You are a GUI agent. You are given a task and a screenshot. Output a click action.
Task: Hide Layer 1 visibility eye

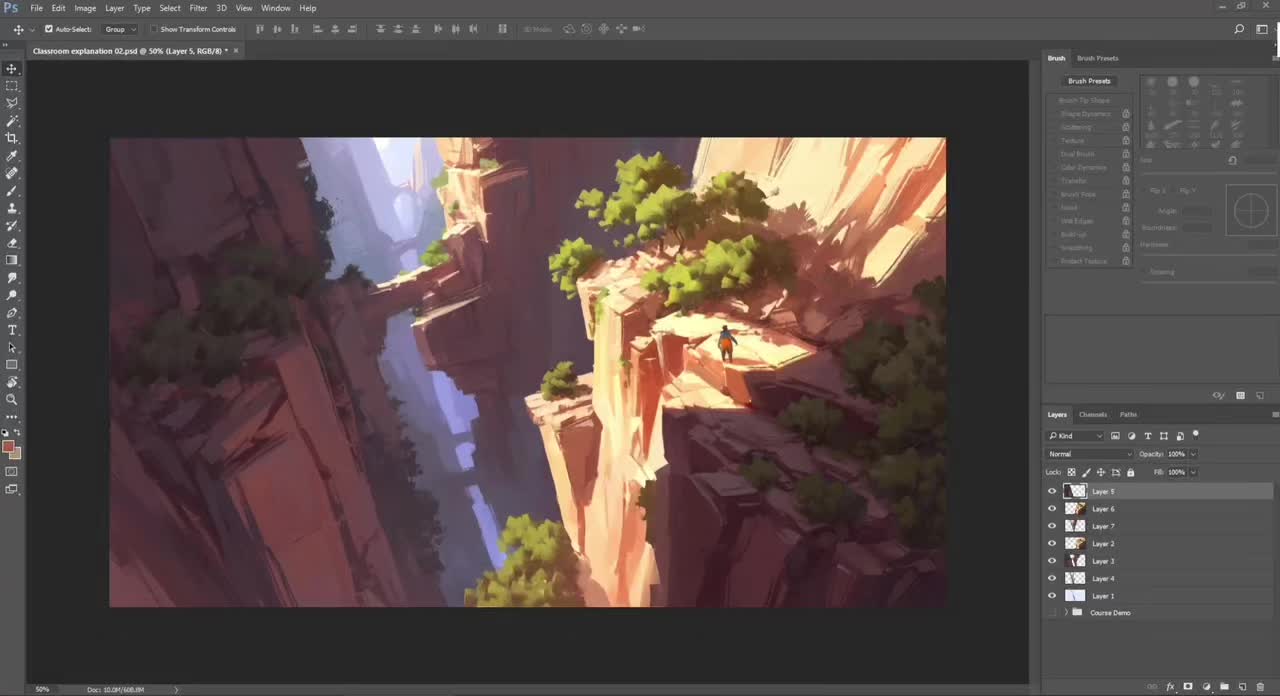pos(1052,595)
